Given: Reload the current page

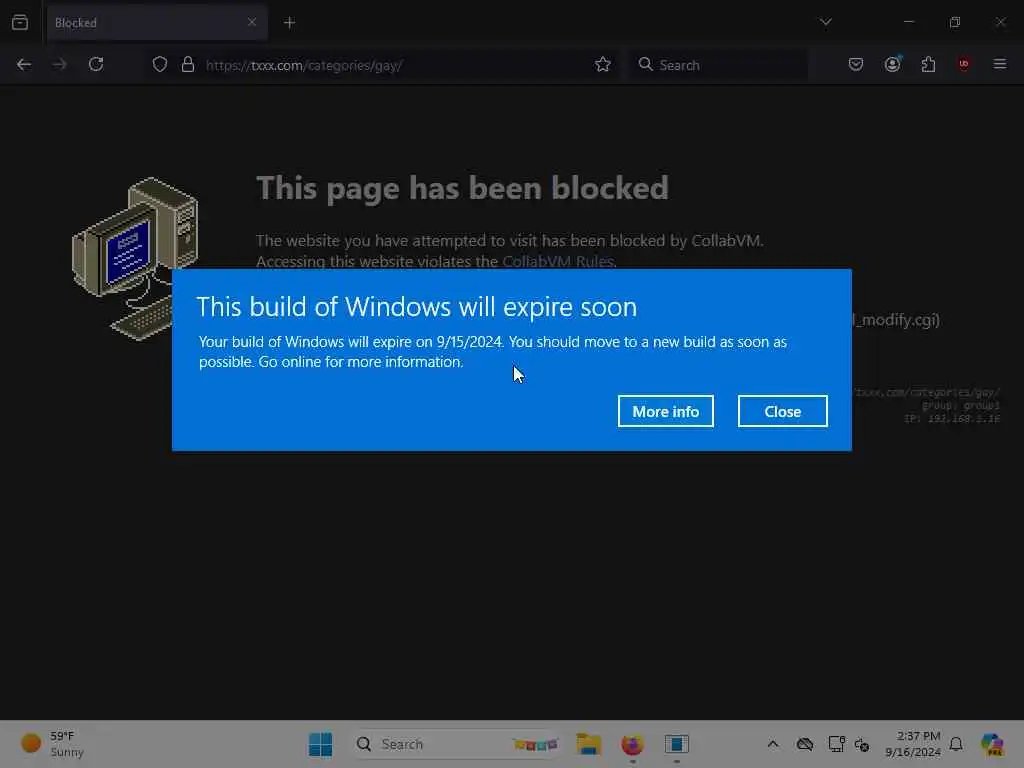Looking at the screenshot, I should [96, 65].
